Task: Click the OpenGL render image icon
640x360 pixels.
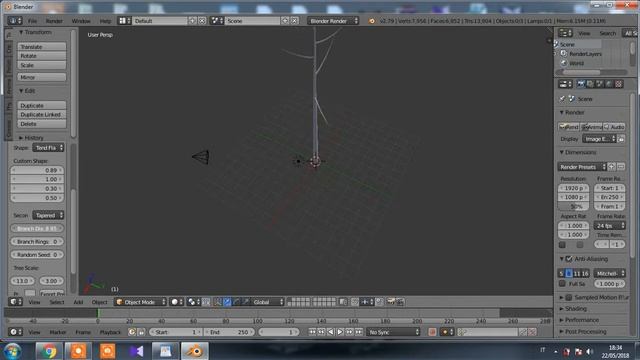Action: coord(391,302)
